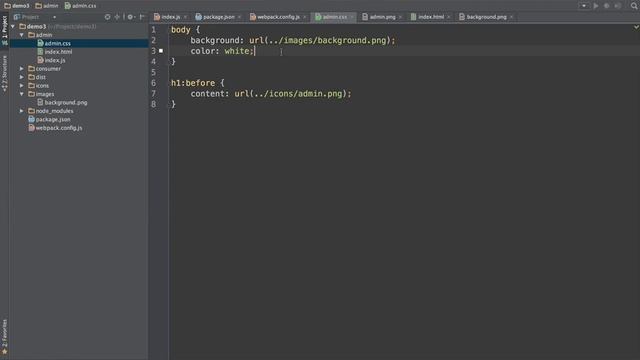
Task: Click the Project tool window side tab
Action: coord(4,30)
